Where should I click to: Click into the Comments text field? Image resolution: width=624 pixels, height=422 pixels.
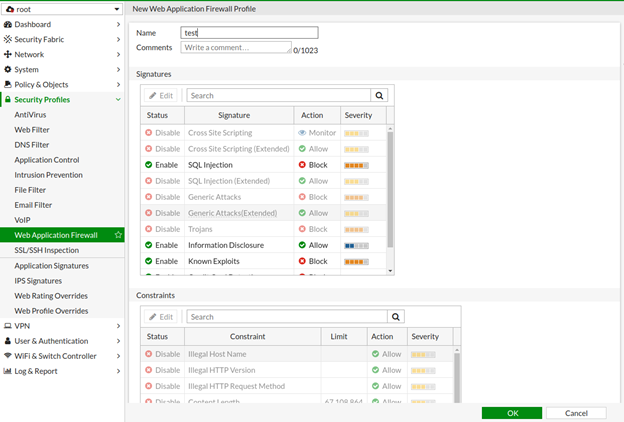237,47
